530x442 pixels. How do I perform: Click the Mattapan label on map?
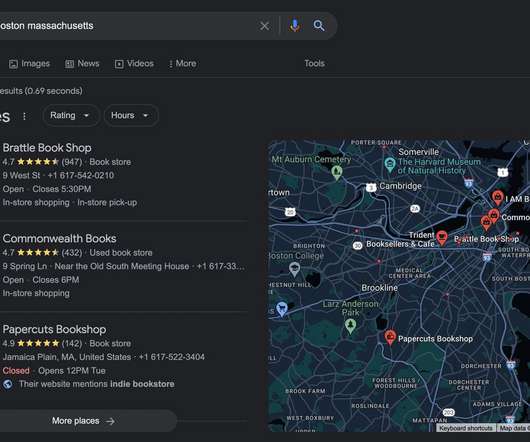(x=430, y=420)
